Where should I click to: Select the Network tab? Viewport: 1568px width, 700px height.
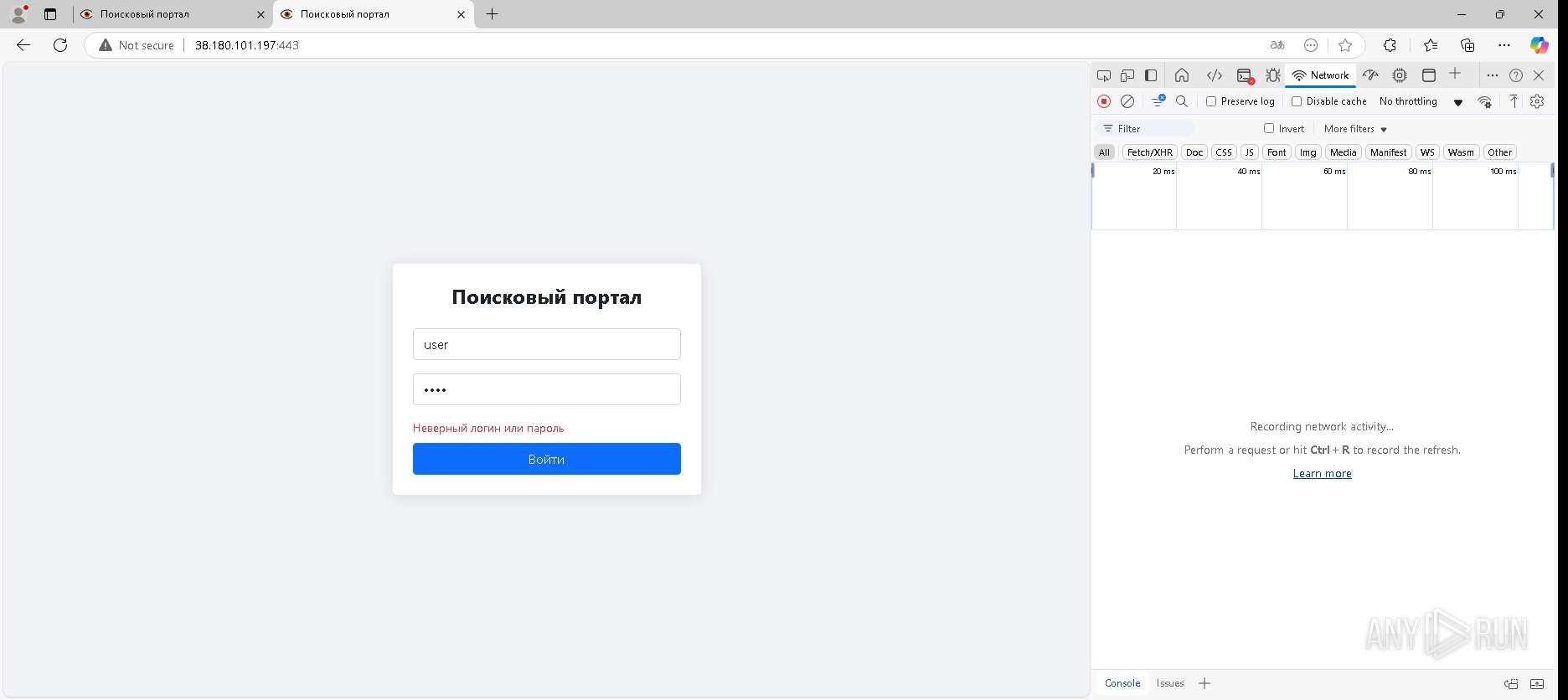(1321, 75)
